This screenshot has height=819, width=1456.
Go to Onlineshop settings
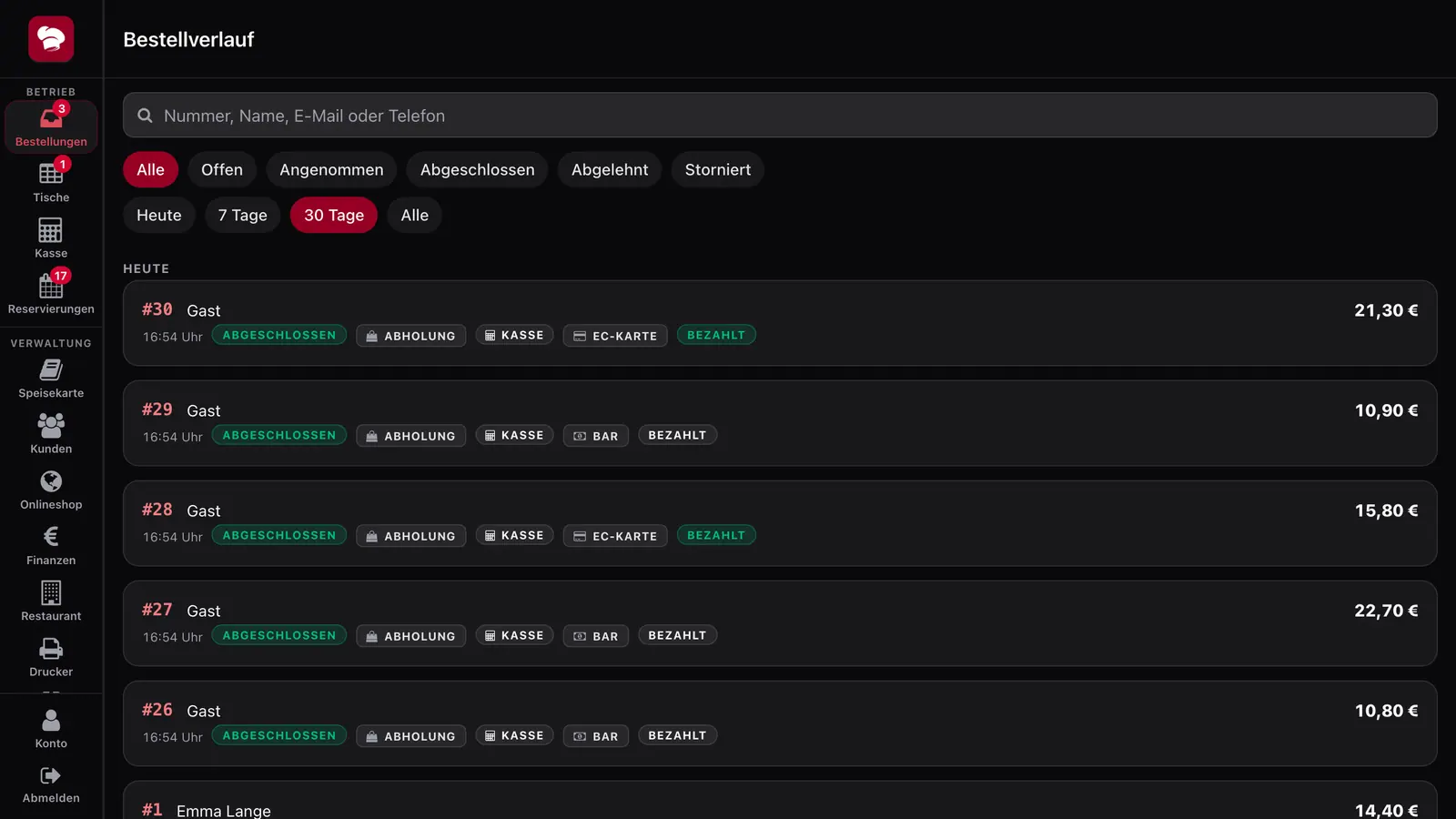pyautogui.click(x=51, y=490)
